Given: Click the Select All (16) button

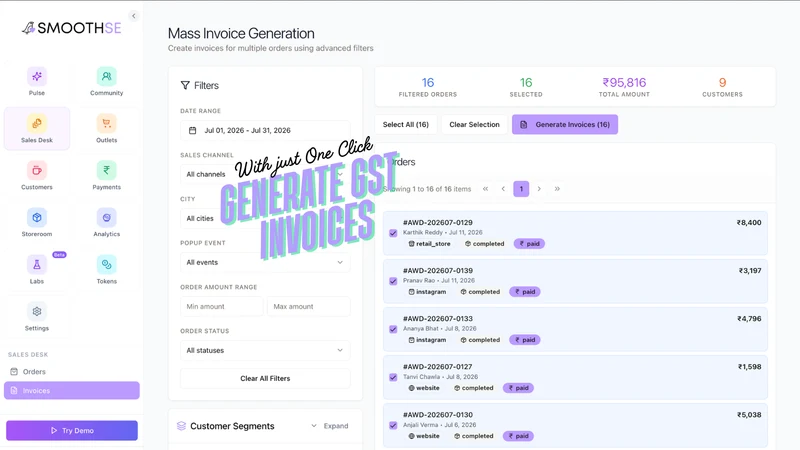Looking at the screenshot, I should (406, 124).
